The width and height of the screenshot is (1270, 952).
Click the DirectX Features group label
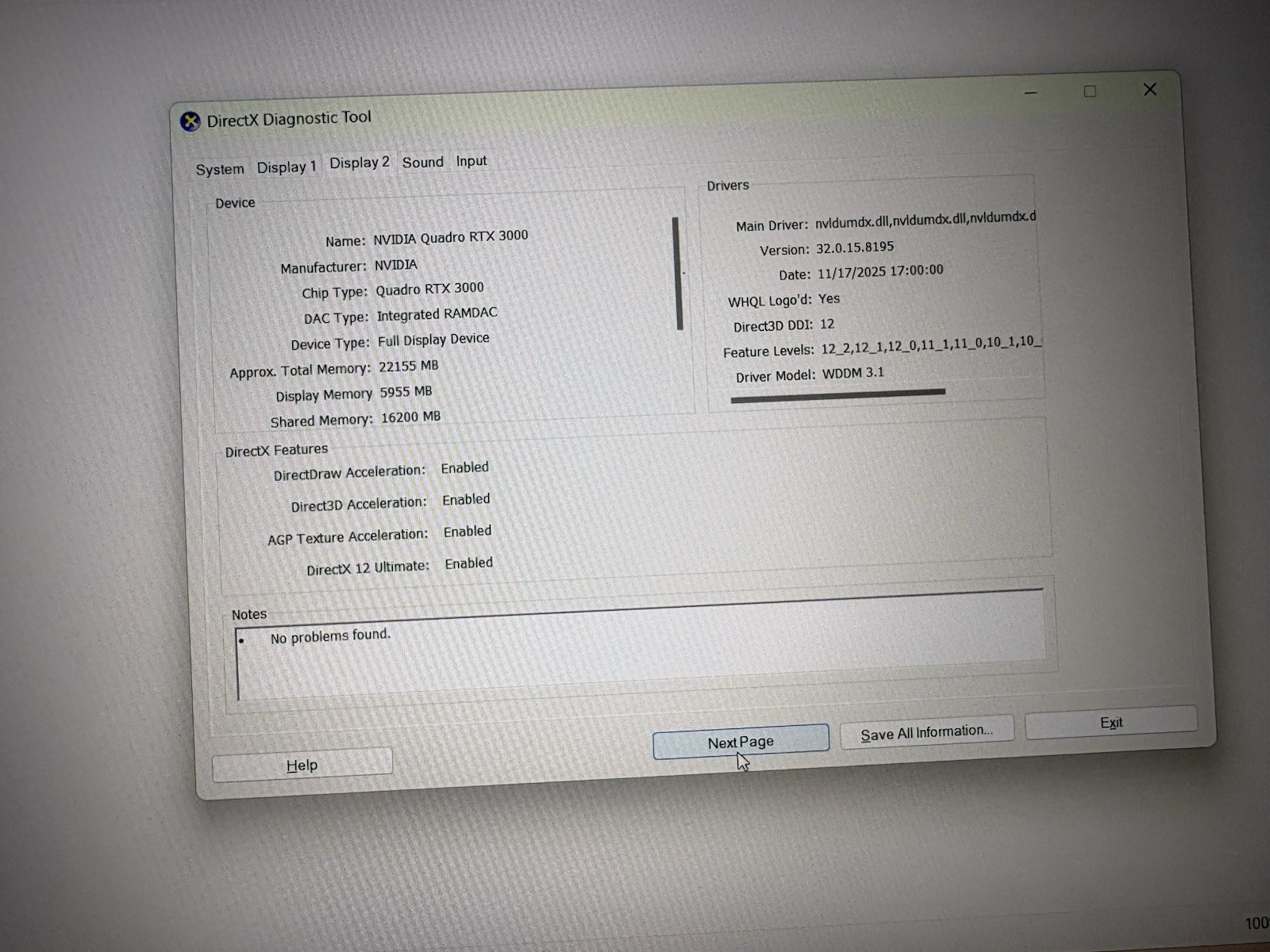276,451
